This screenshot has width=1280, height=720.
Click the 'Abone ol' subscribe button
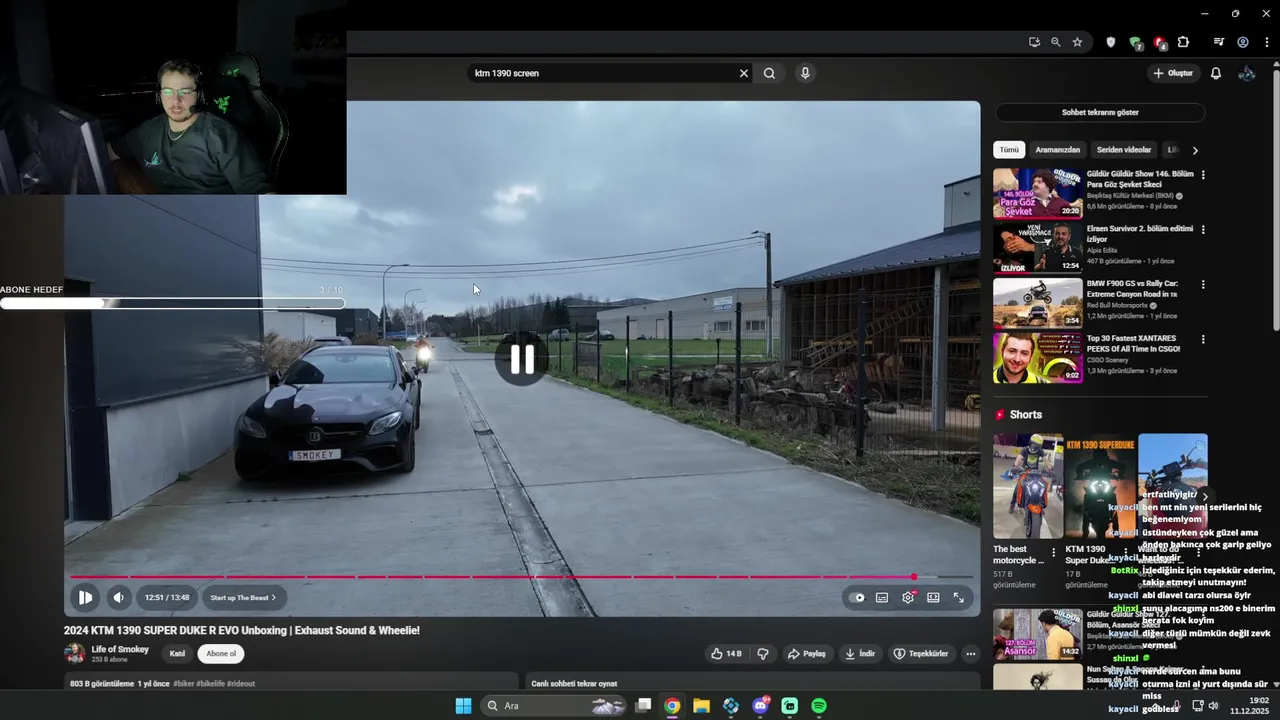click(x=220, y=654)
